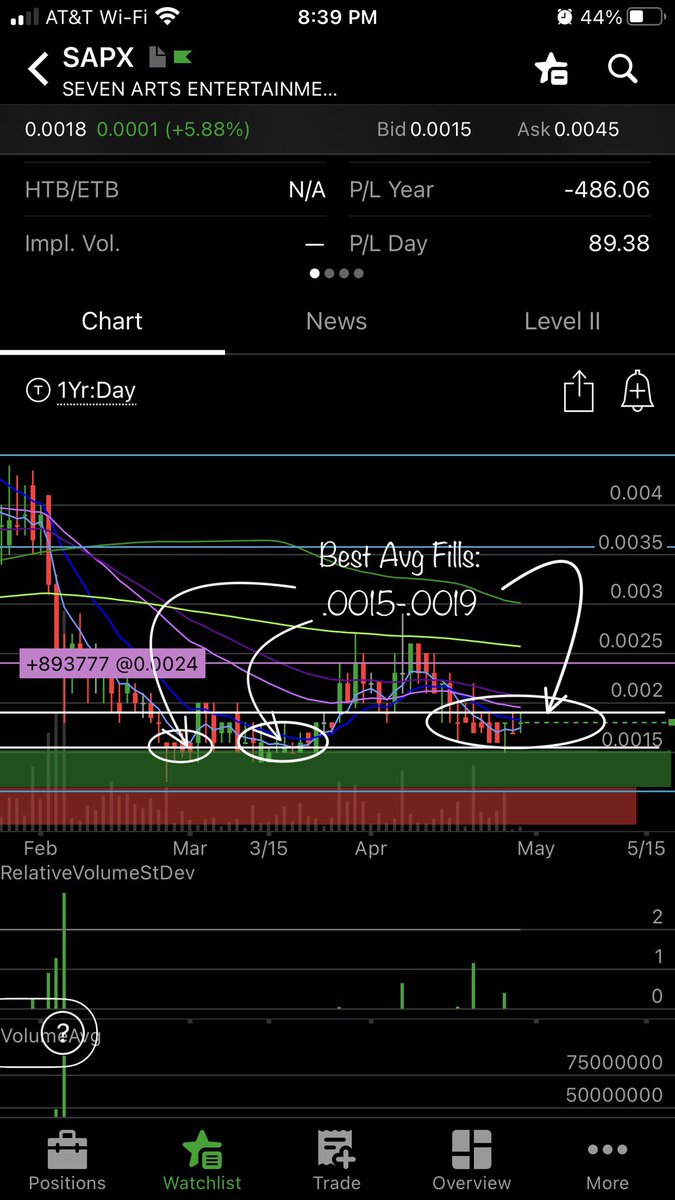Open the Overview tab in bottom bar
This screenshot has height=1200, width=675.
click(x=471, y=1160)
